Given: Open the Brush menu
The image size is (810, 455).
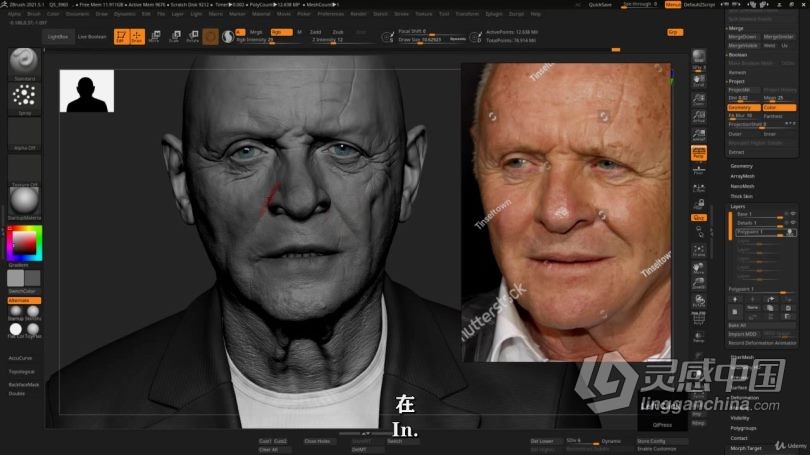Looking at the screenshot, I should (34, 14).
